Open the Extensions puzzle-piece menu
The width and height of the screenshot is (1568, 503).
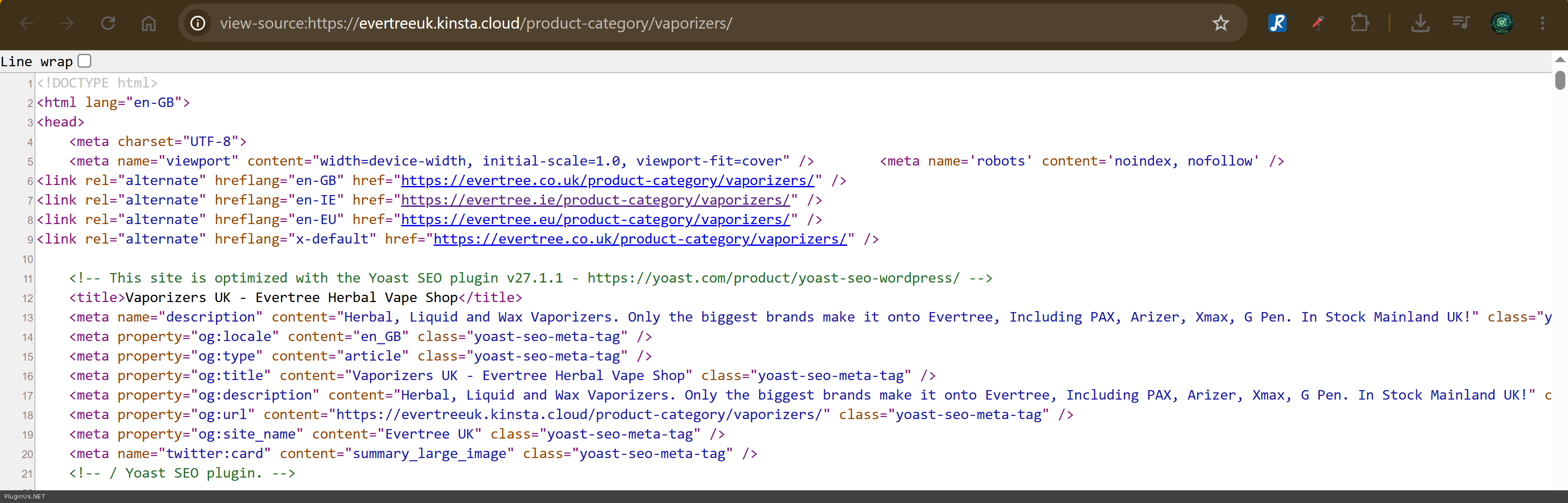[1359, 23]
